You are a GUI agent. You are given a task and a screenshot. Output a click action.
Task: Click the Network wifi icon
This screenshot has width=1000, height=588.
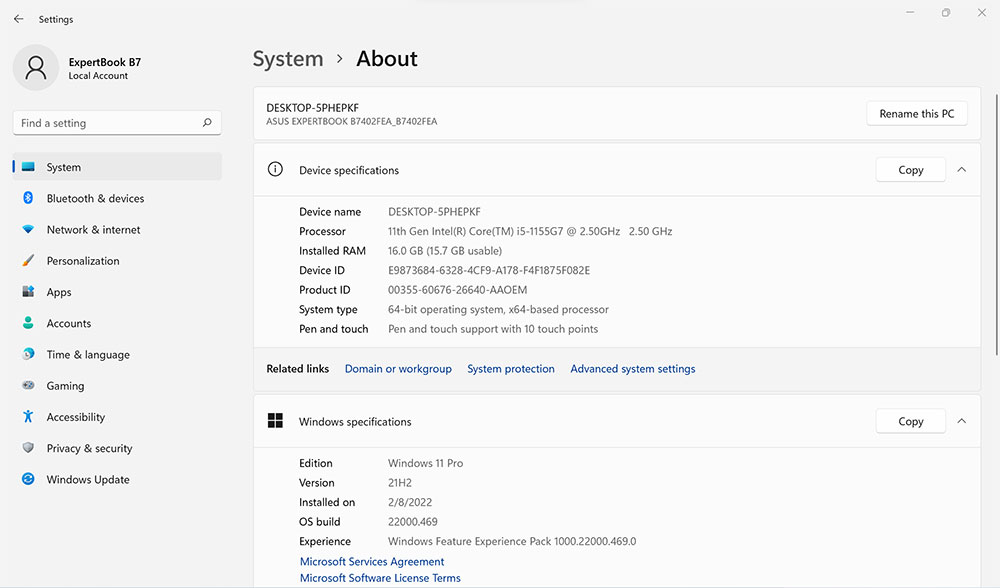pyautogui.click(x=28, y=229)
